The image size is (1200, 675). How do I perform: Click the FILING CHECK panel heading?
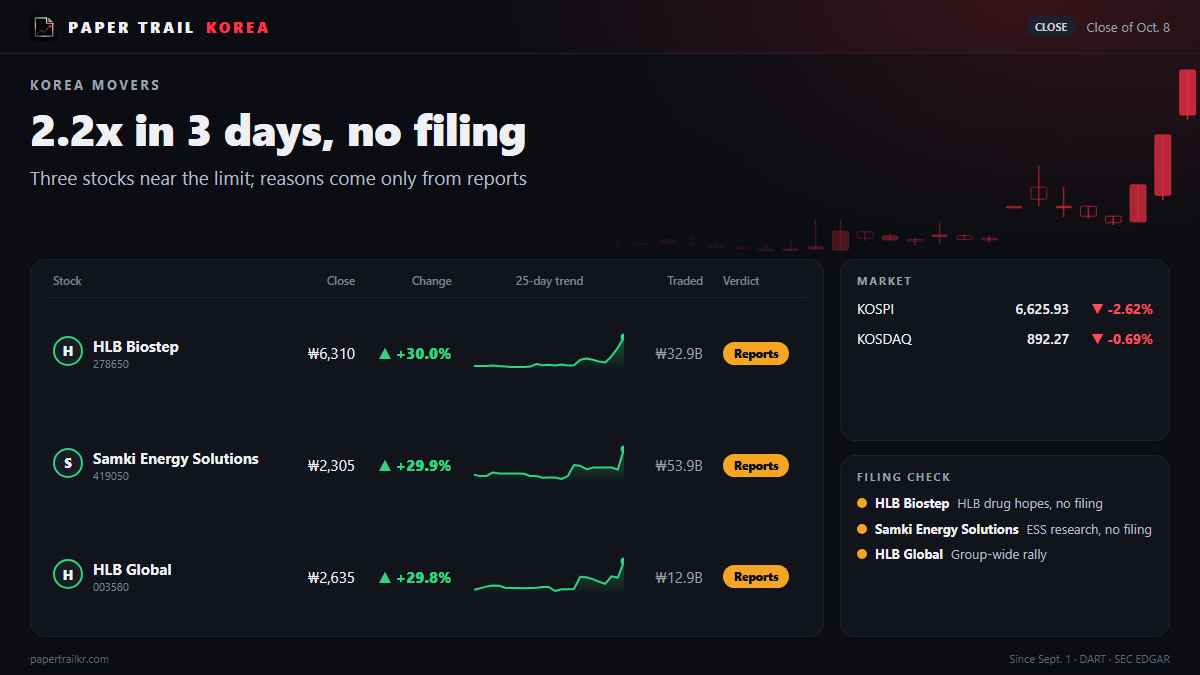[904, 477]
